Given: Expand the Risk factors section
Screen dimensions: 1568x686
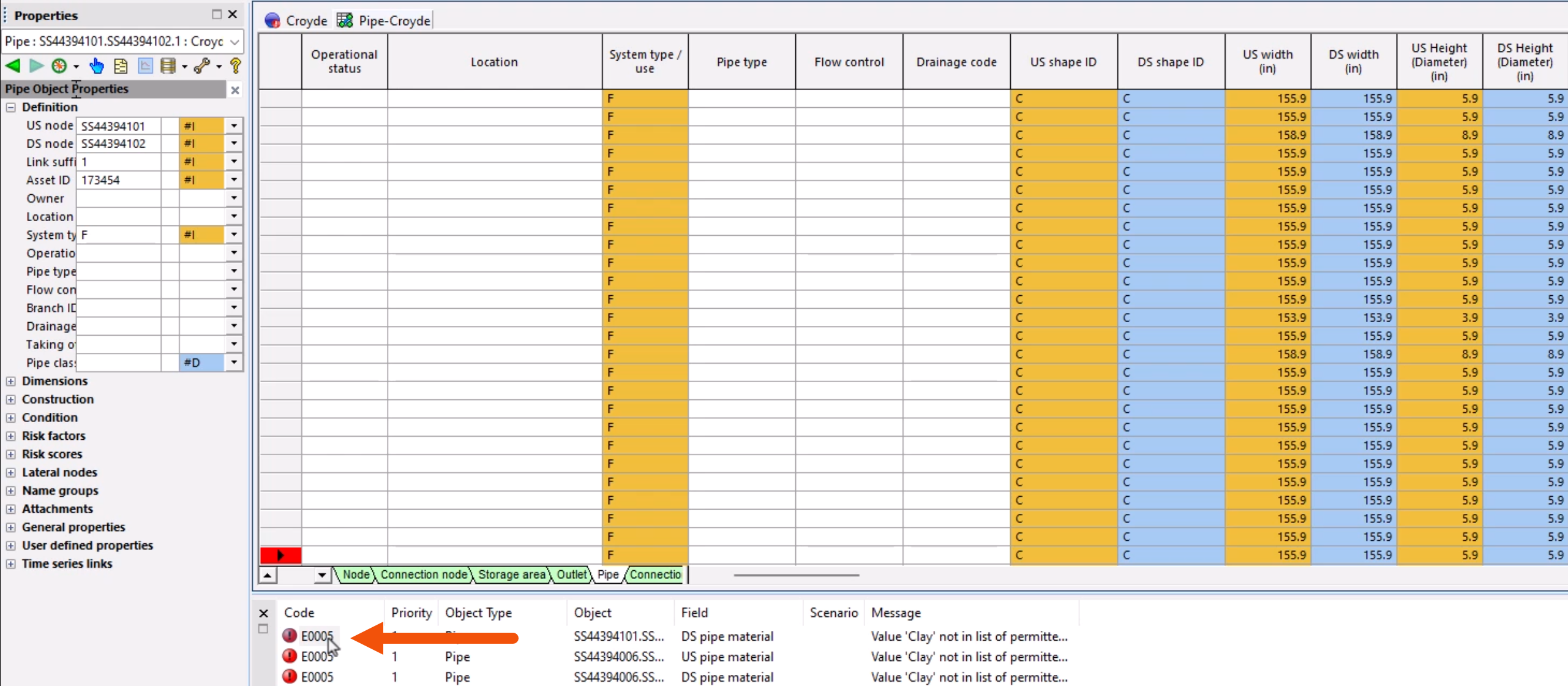Looking at the screenshot, I should pyautogui.click(x=12, y=435).
